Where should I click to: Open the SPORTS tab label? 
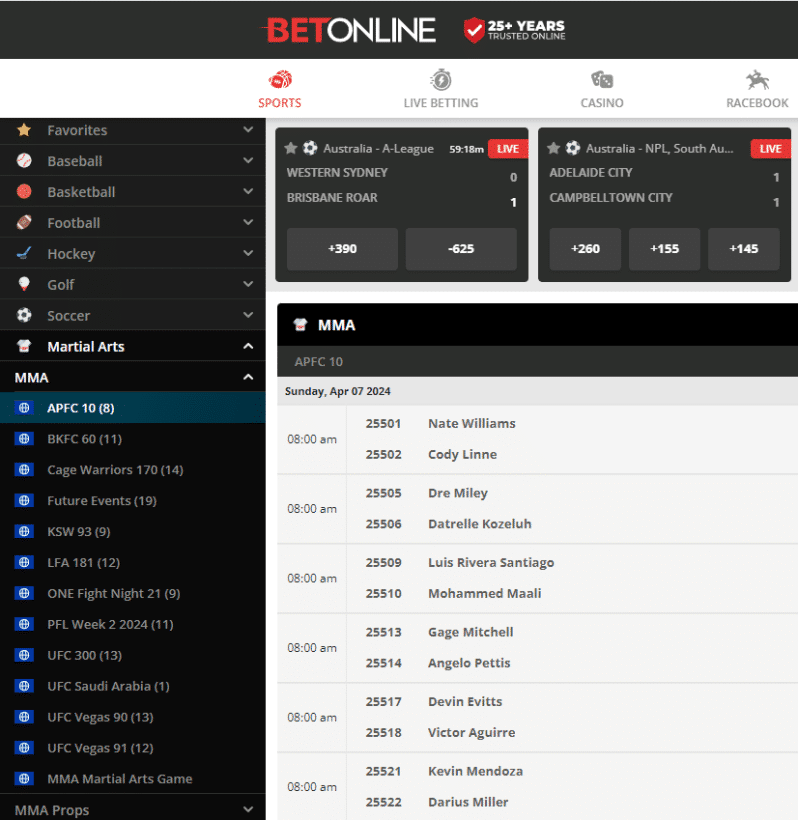(280, 103)
